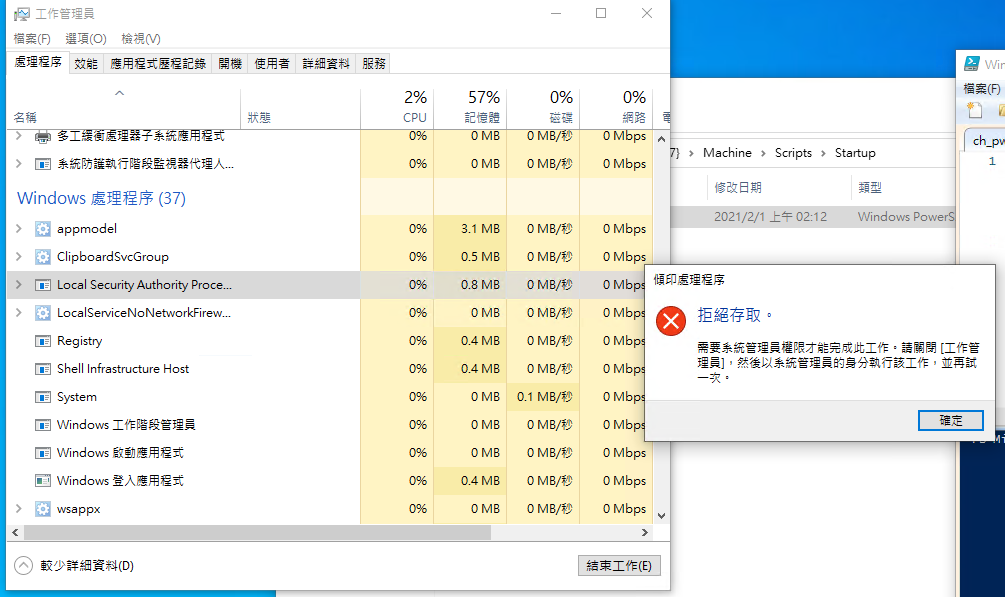Switch to the 效能 tab
This screenshot has width=1005, height=597.
(86, 63)
